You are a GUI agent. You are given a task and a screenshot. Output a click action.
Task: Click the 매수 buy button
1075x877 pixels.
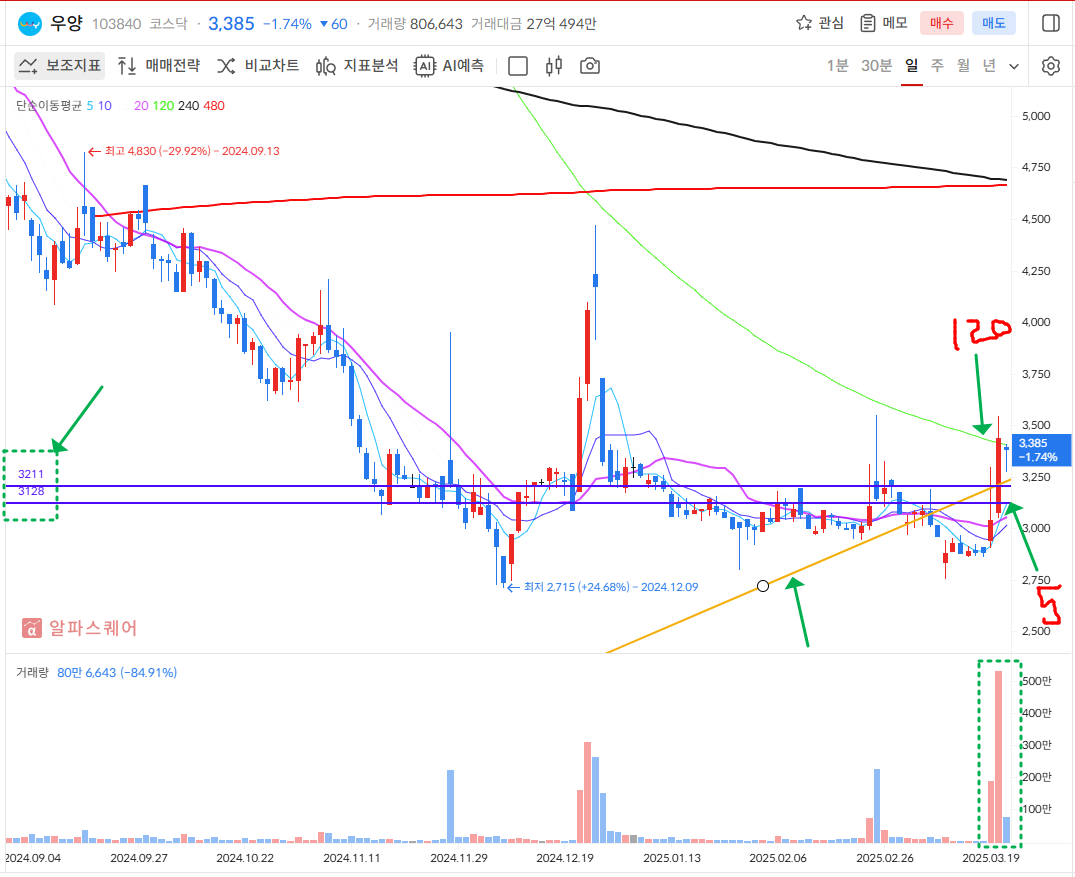point(941,23)
